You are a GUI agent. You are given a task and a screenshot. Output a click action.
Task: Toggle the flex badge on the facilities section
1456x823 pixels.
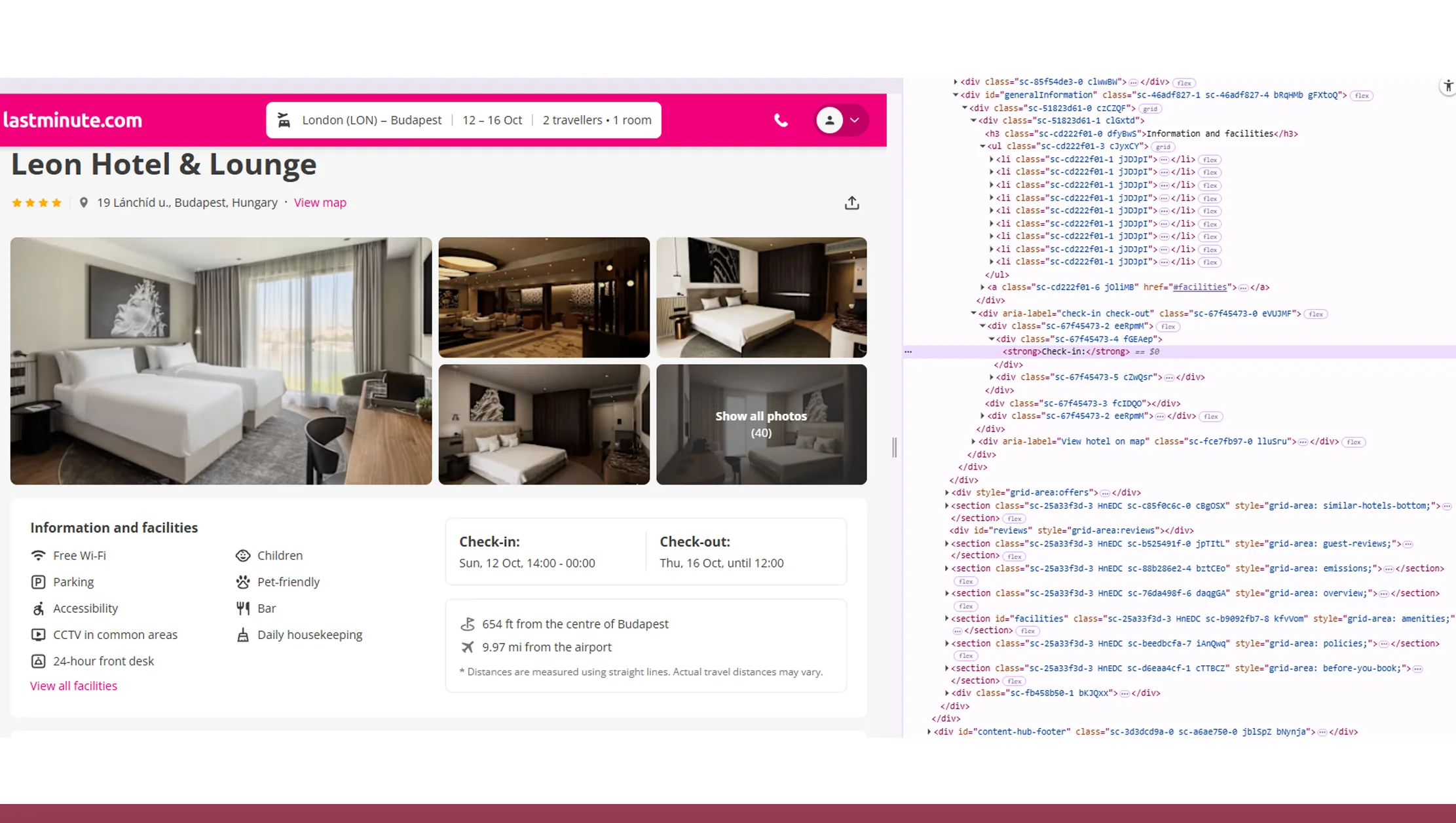click(x=1027, y=631)
